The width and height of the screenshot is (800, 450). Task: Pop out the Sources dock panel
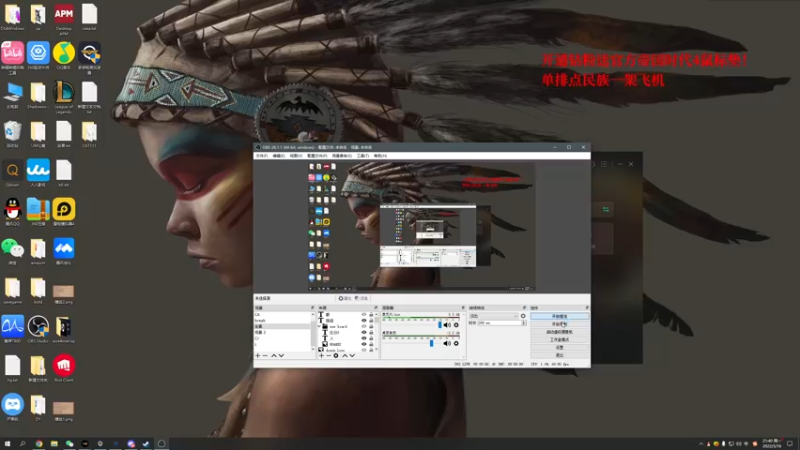click(376, 308)
